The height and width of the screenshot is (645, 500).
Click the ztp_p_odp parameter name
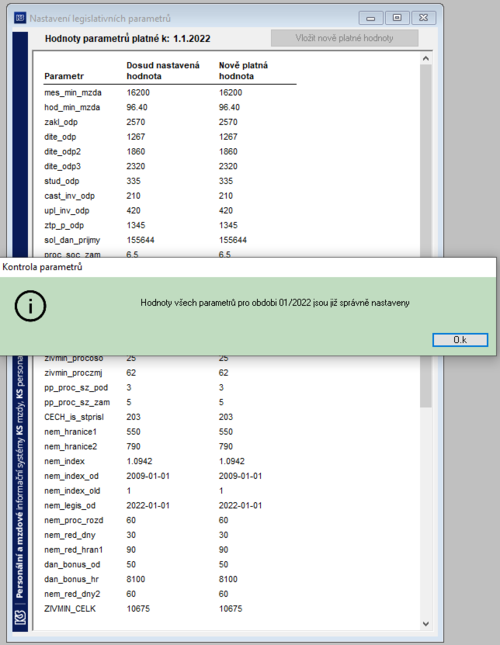tap(64, 226)
